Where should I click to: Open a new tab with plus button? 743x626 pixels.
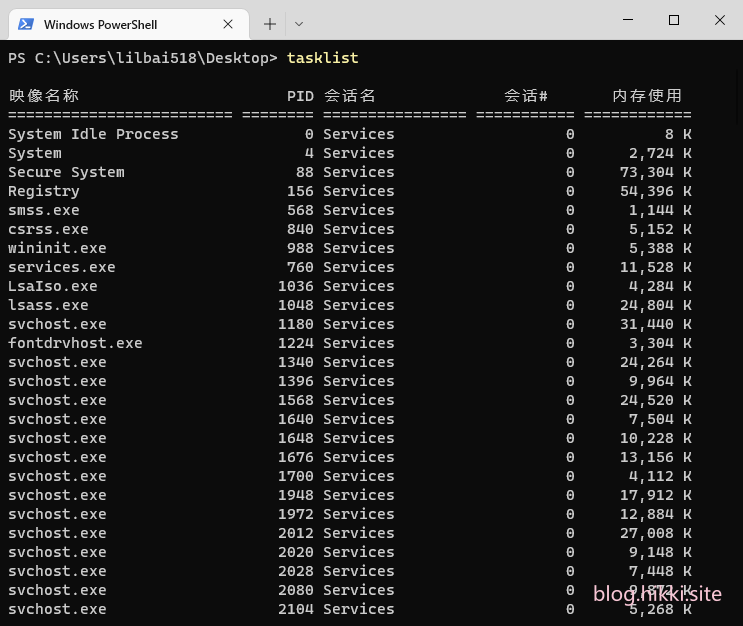pyautogui.click(x=270, y=24)
